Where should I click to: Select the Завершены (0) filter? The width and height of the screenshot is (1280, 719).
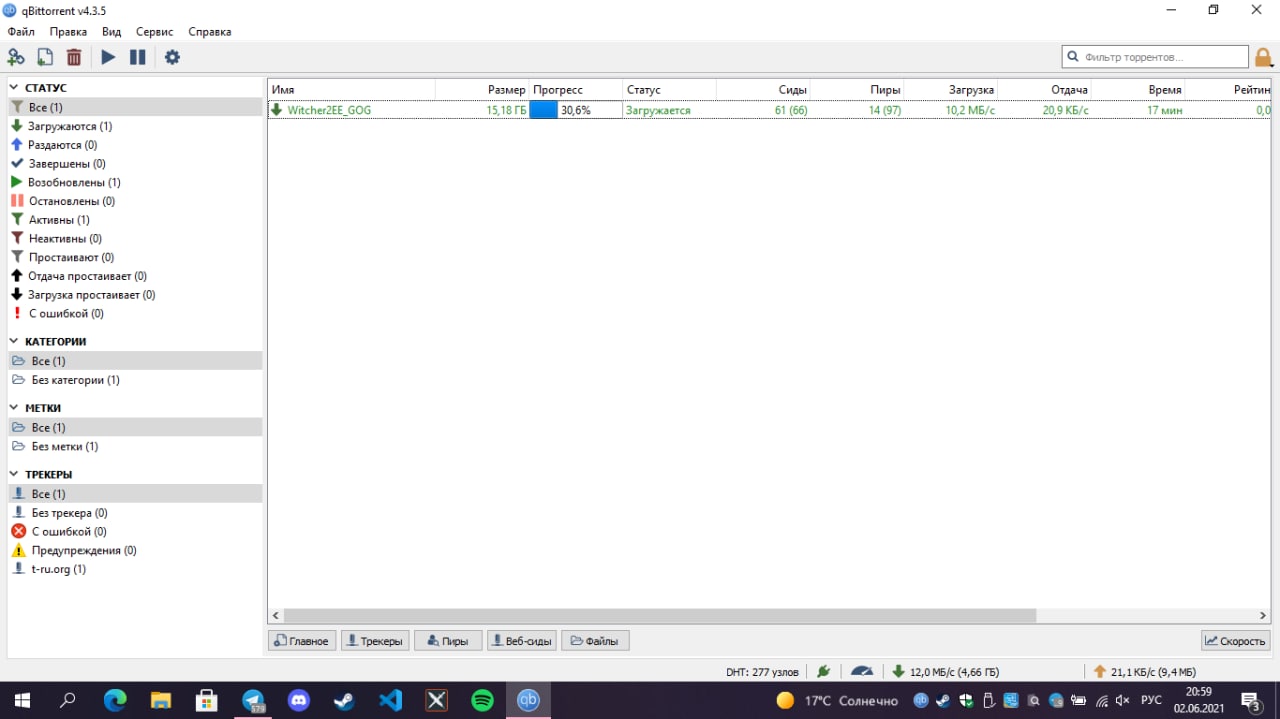(135, 164)
